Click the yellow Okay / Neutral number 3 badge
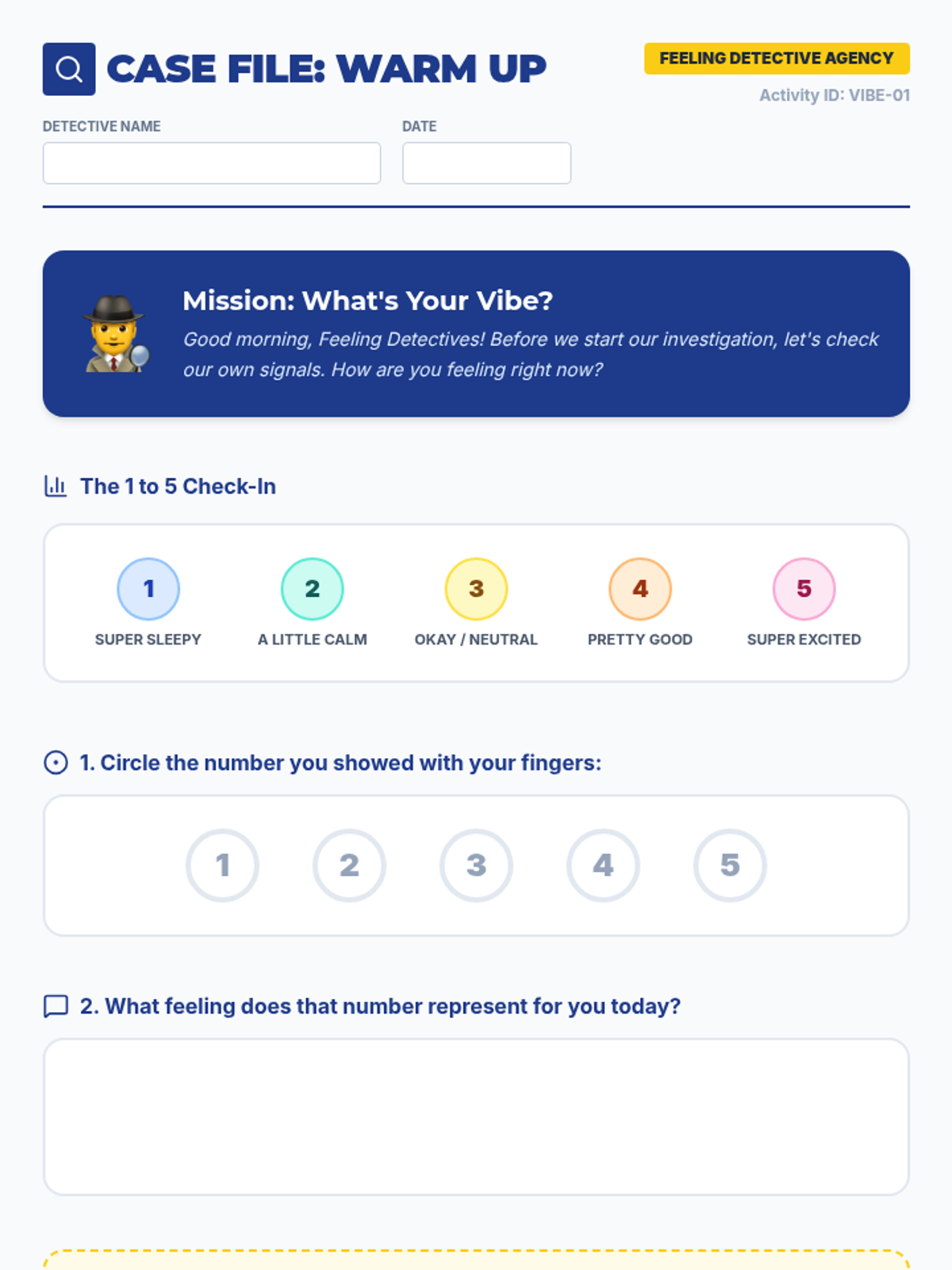The width and height of the screenshot is (952, 1270). pyautogui.click(x=476, y=589)
